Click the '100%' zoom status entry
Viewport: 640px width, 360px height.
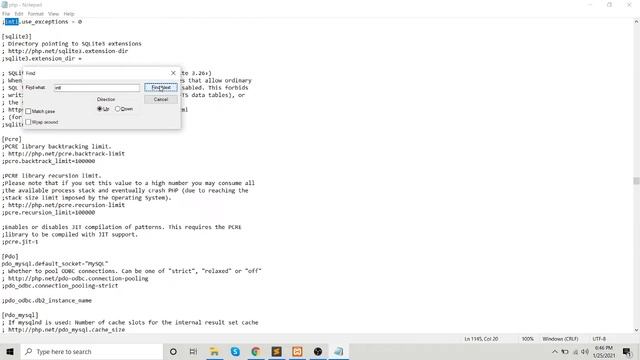(x=527, y=339)
